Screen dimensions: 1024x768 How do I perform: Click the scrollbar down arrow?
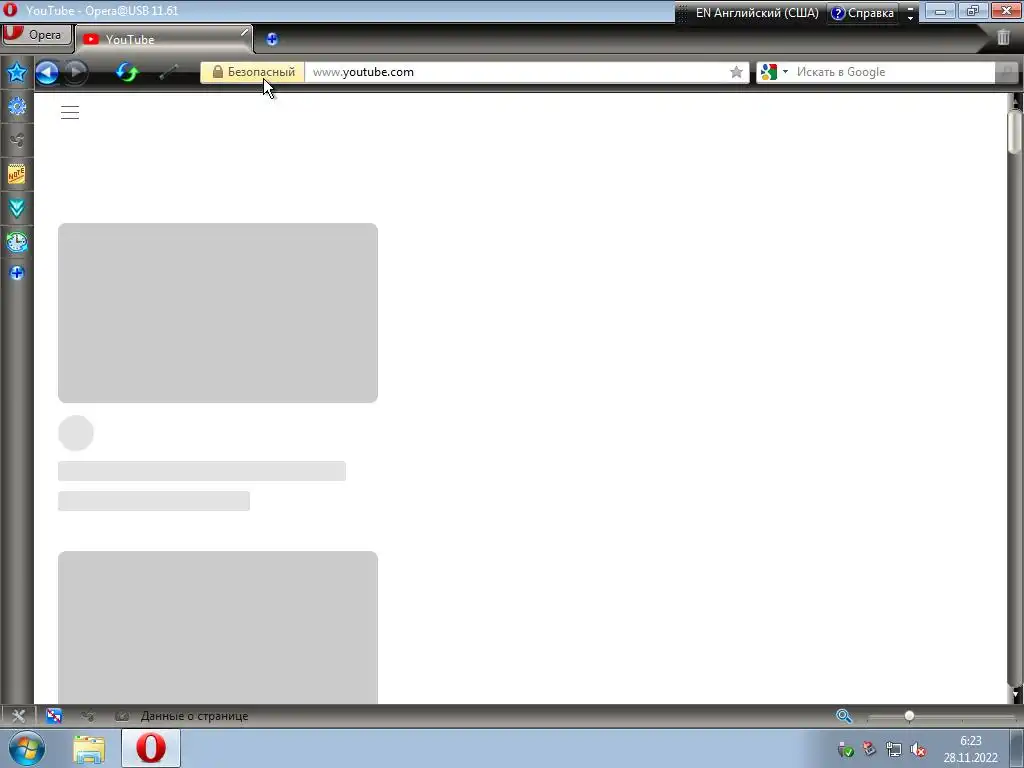[x=1015, y=694]
